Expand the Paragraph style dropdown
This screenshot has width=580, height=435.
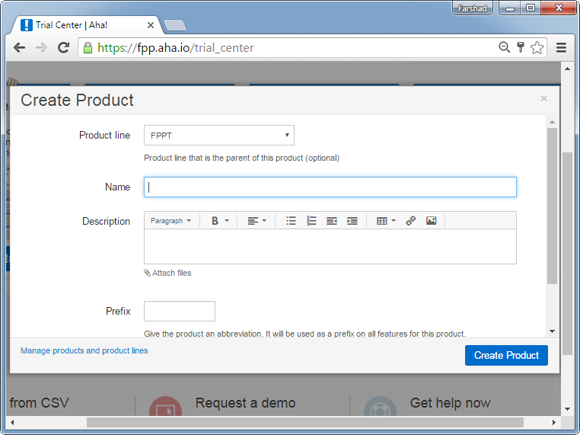click(171, 221)
